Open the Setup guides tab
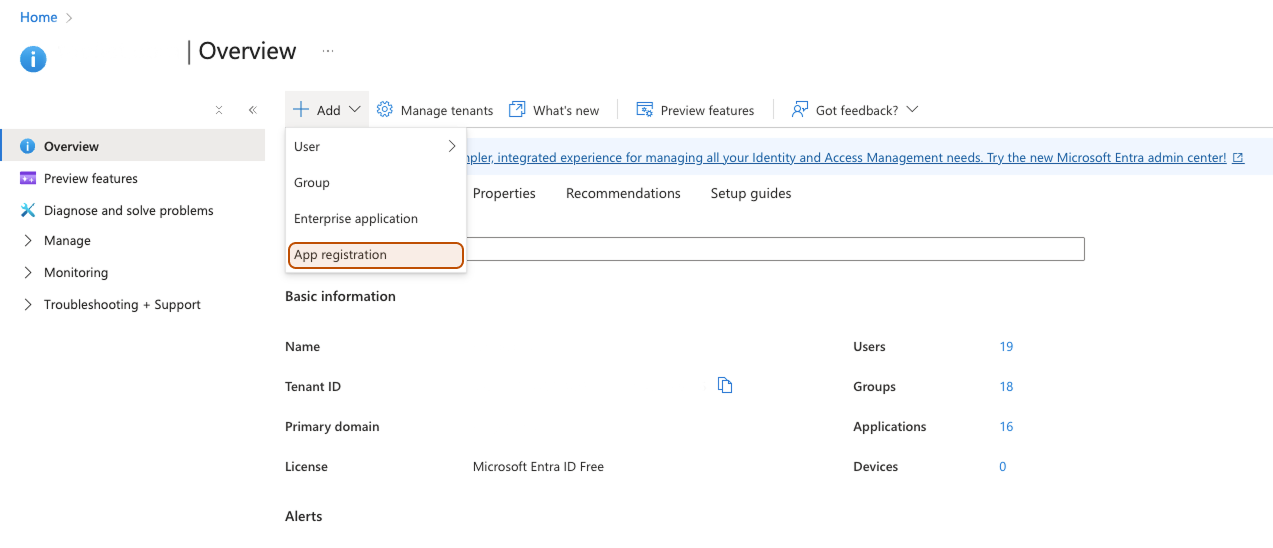 (x=751, y=193)
